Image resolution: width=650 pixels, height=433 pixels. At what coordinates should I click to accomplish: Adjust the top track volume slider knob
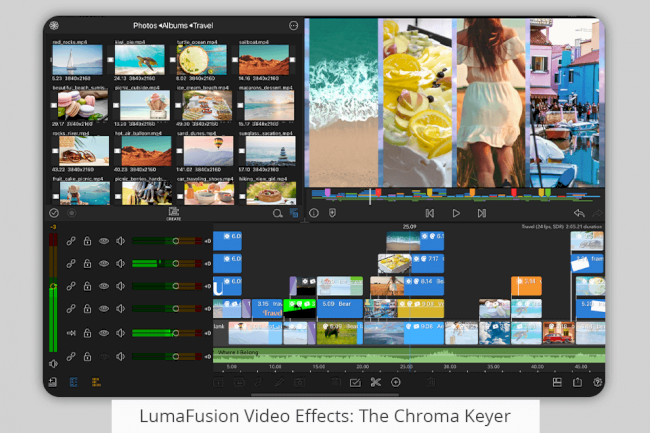pyautogui.click(x=176, y=241)
